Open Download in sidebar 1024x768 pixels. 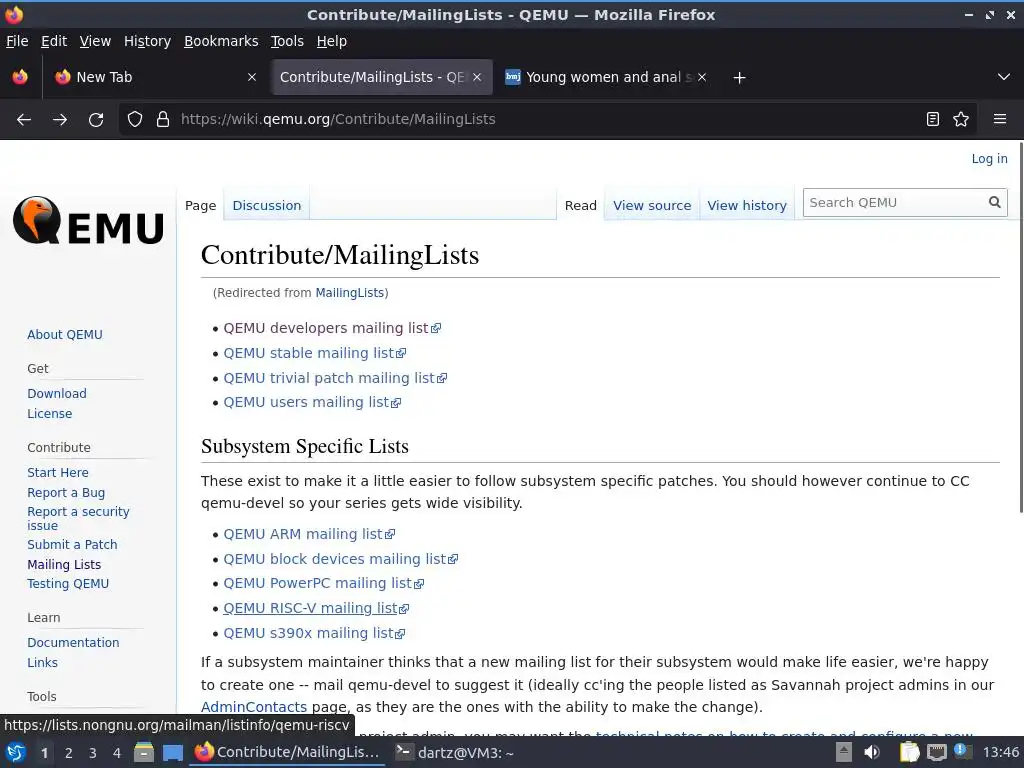click(x=57, y=393)
